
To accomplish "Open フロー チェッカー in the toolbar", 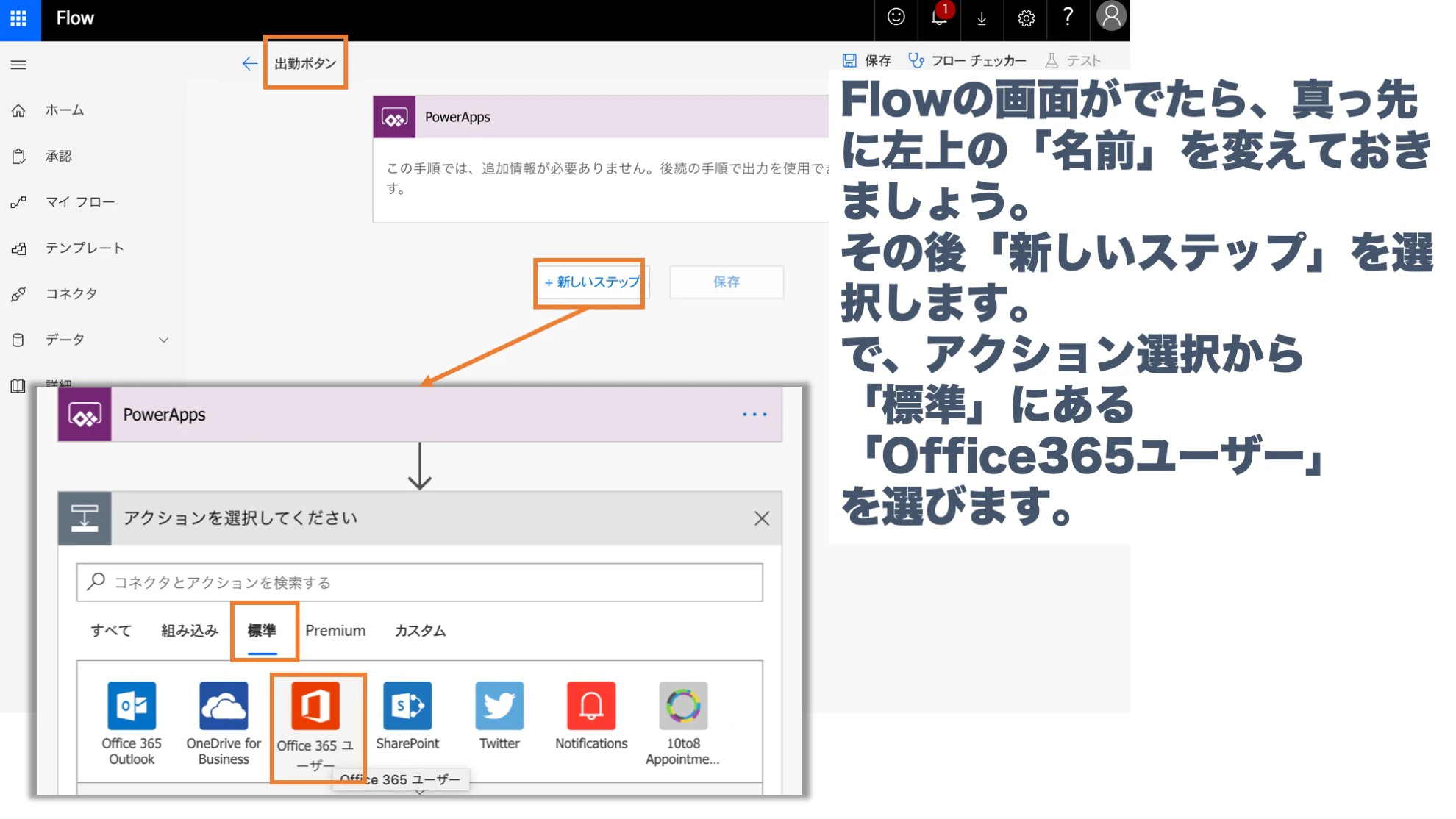I will 968,60.
